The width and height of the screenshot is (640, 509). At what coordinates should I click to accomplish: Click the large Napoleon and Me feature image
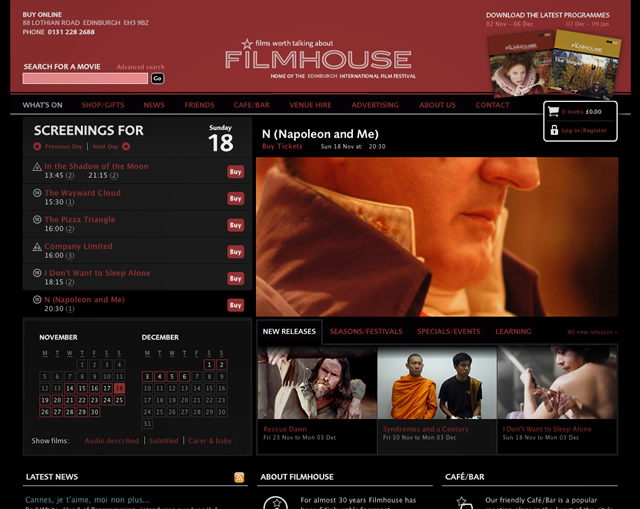437,237
